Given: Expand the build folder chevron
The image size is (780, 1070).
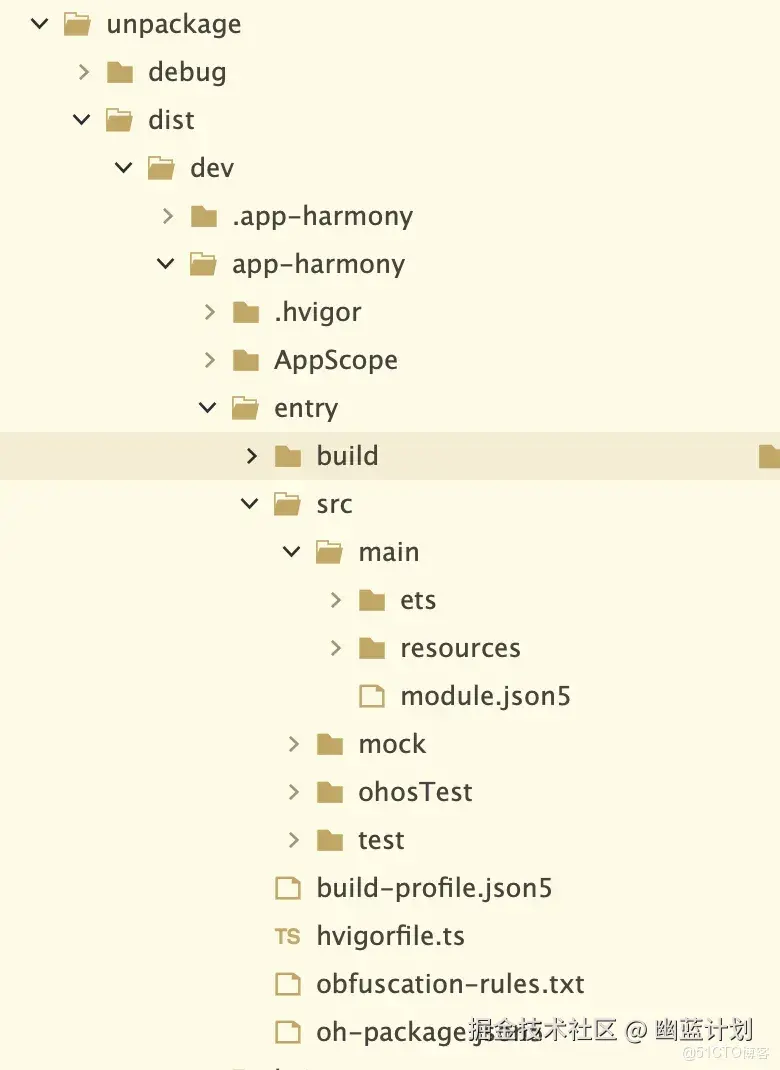Looking at the screenshot, I should point(252,456).
